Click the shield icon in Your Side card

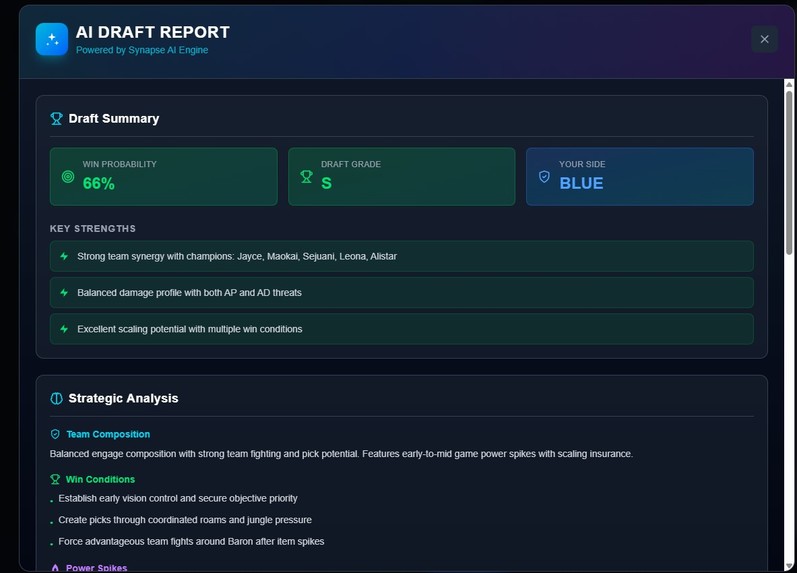coord(544,176)
